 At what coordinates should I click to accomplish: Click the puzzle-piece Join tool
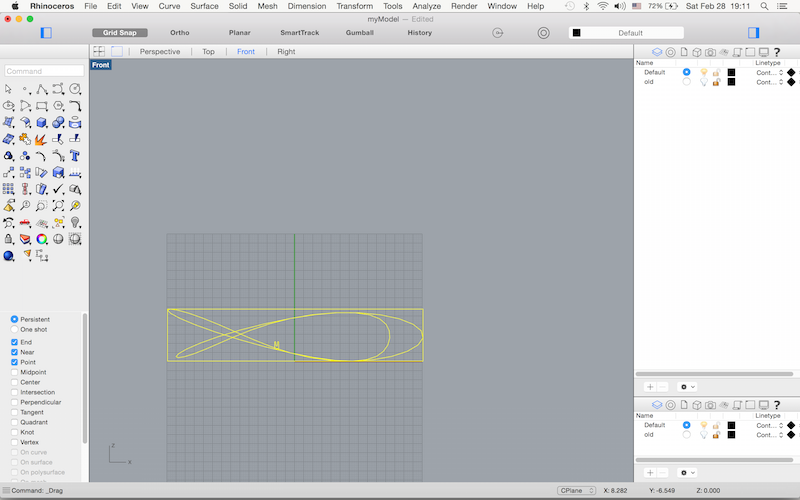pyautogui.click(x=25, y=139)
